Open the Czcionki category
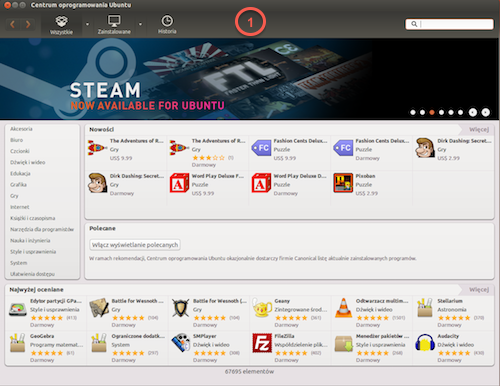The width and height of the screenshot is (500, 386). (x=20, y=151)
